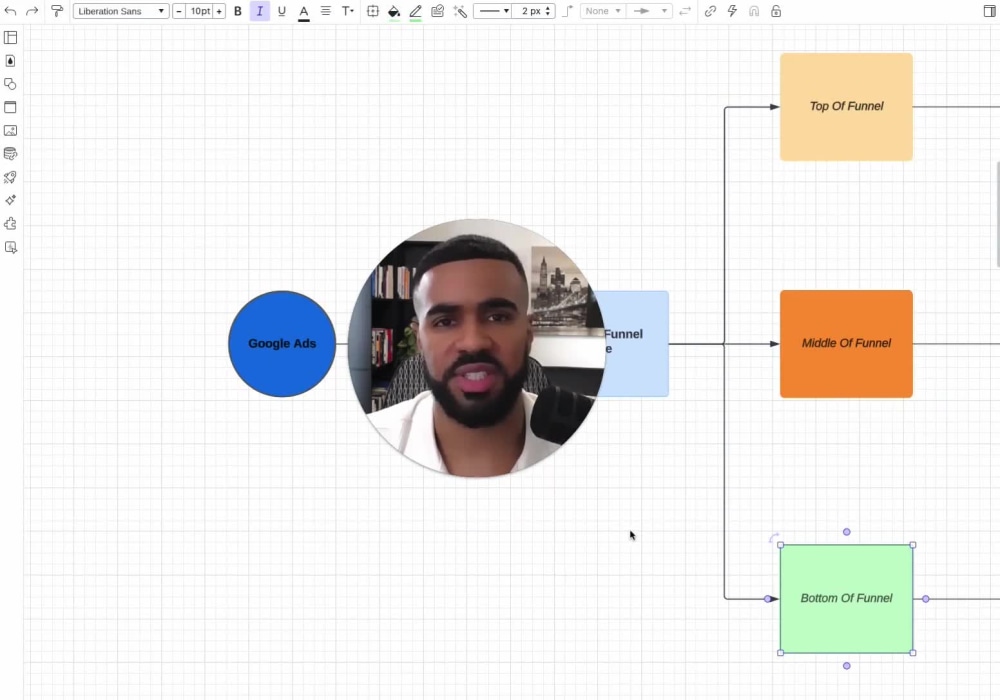1000x700 pixels.
Task: Open the line style dropdown
Action: pos(494,11)
